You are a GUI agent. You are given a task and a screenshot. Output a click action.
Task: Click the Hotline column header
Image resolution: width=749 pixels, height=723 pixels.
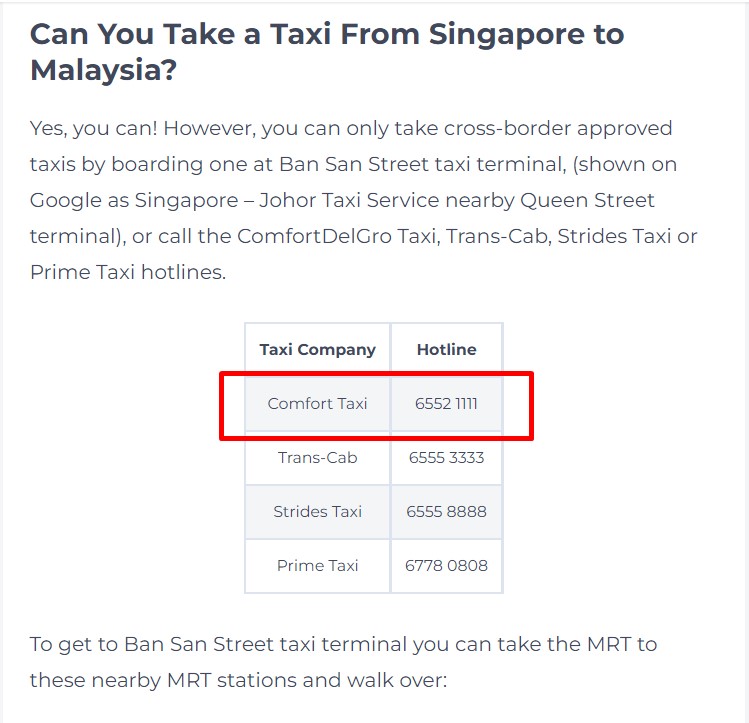(x=447, y=349)
